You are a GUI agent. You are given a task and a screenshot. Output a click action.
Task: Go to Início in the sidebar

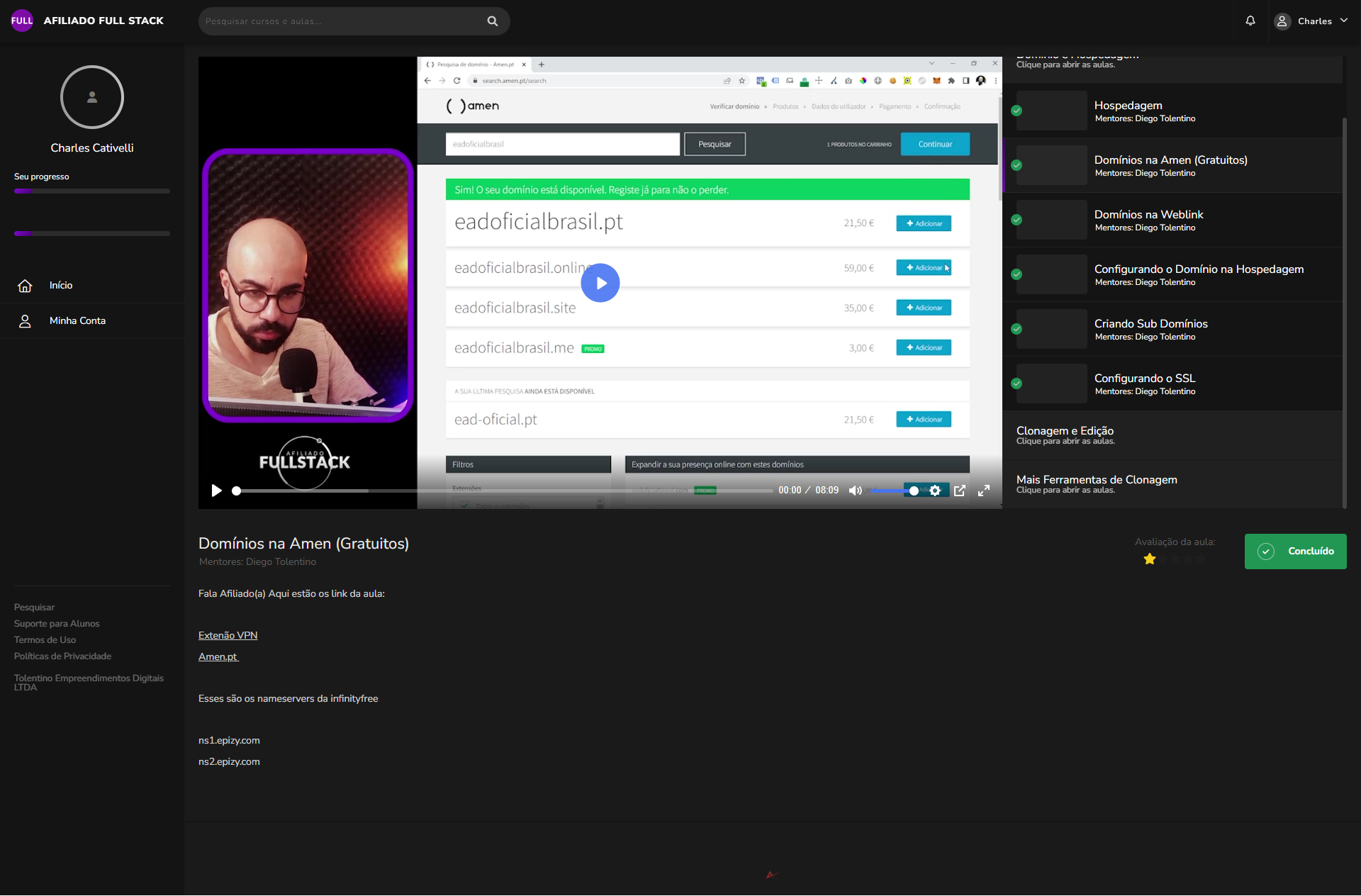61,286
